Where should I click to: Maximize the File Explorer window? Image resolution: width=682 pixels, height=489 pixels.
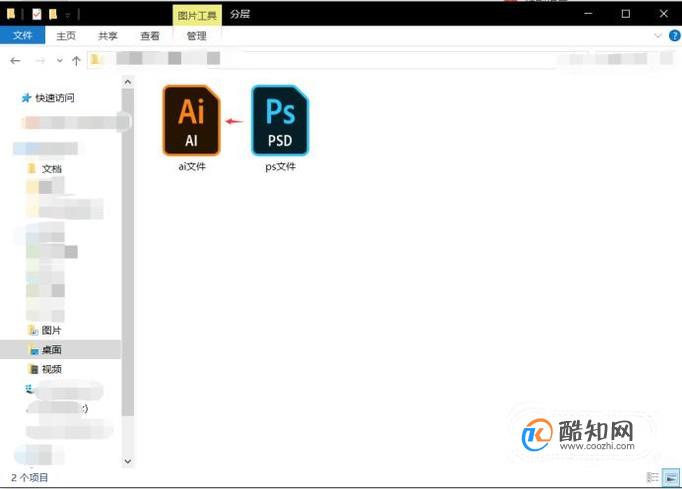pos(625,13)
